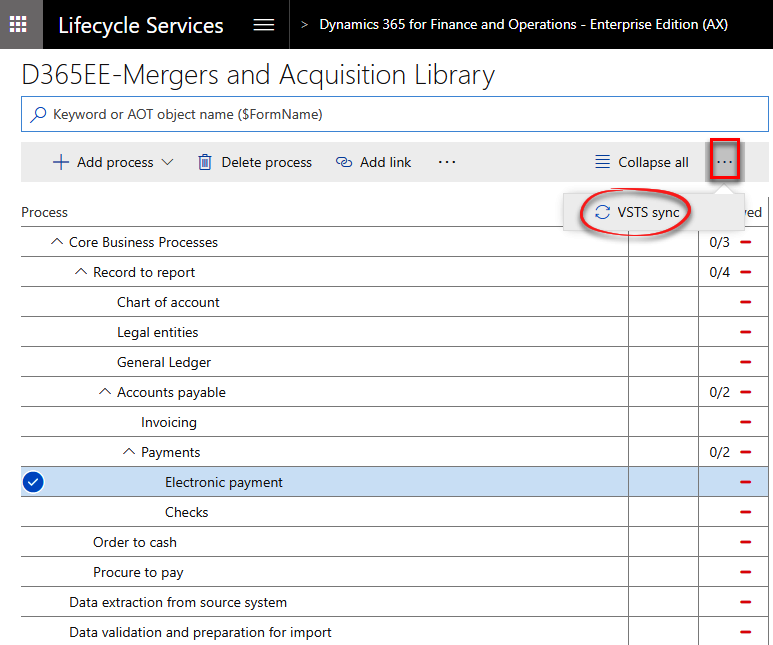This screenshot has height=645, width=773.
Task: Click Delete process button label
Action: pos(267,162)
